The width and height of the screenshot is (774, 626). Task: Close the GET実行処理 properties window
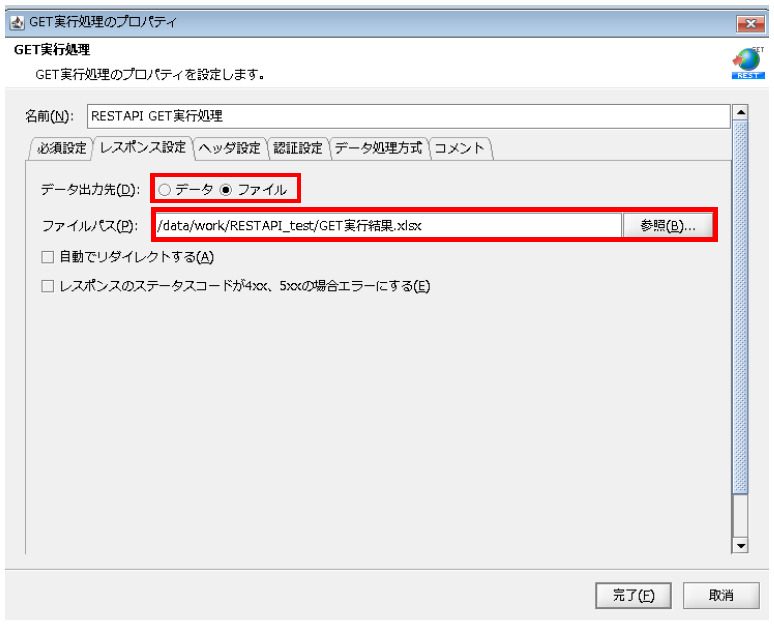[x=749, y=23]
